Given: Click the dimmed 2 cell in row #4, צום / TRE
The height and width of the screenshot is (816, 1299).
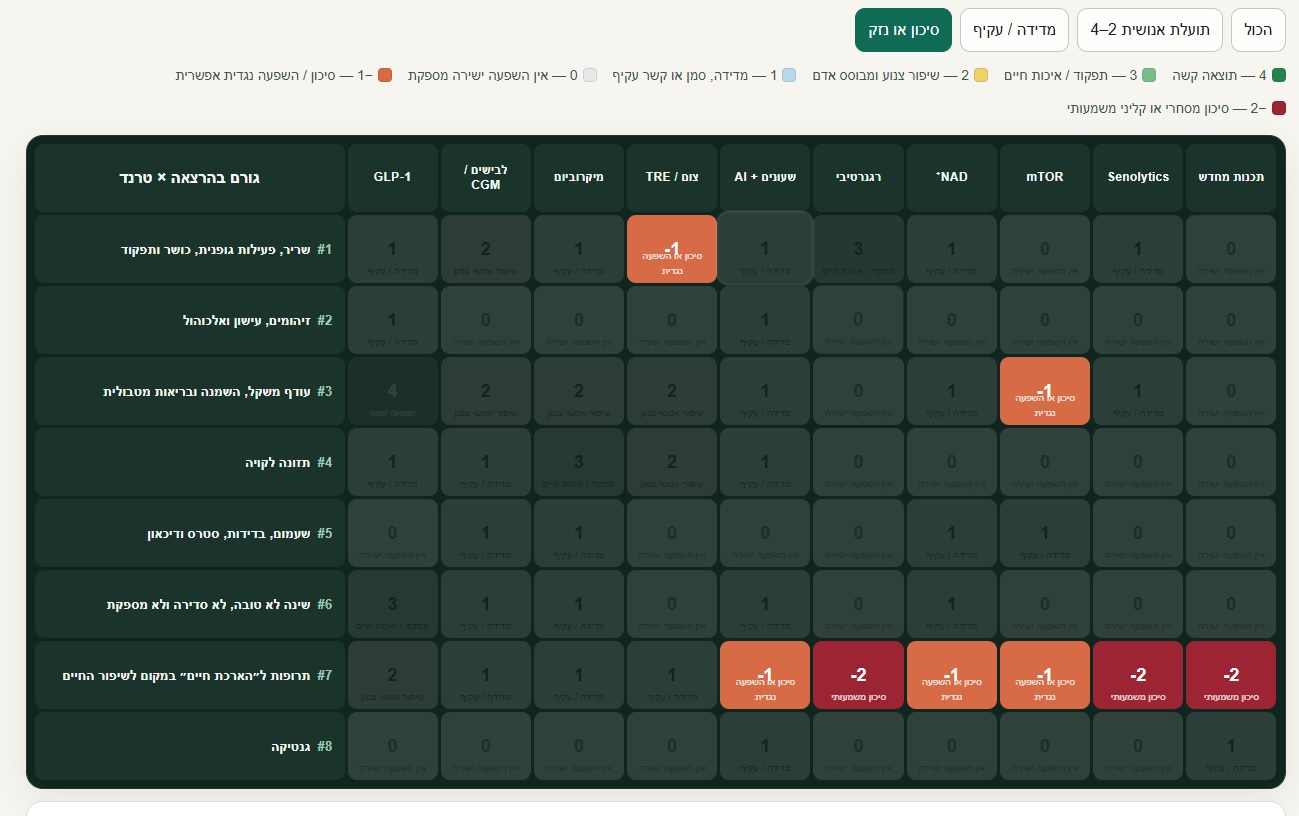Looking at the screenshot, I should point(672,462).
